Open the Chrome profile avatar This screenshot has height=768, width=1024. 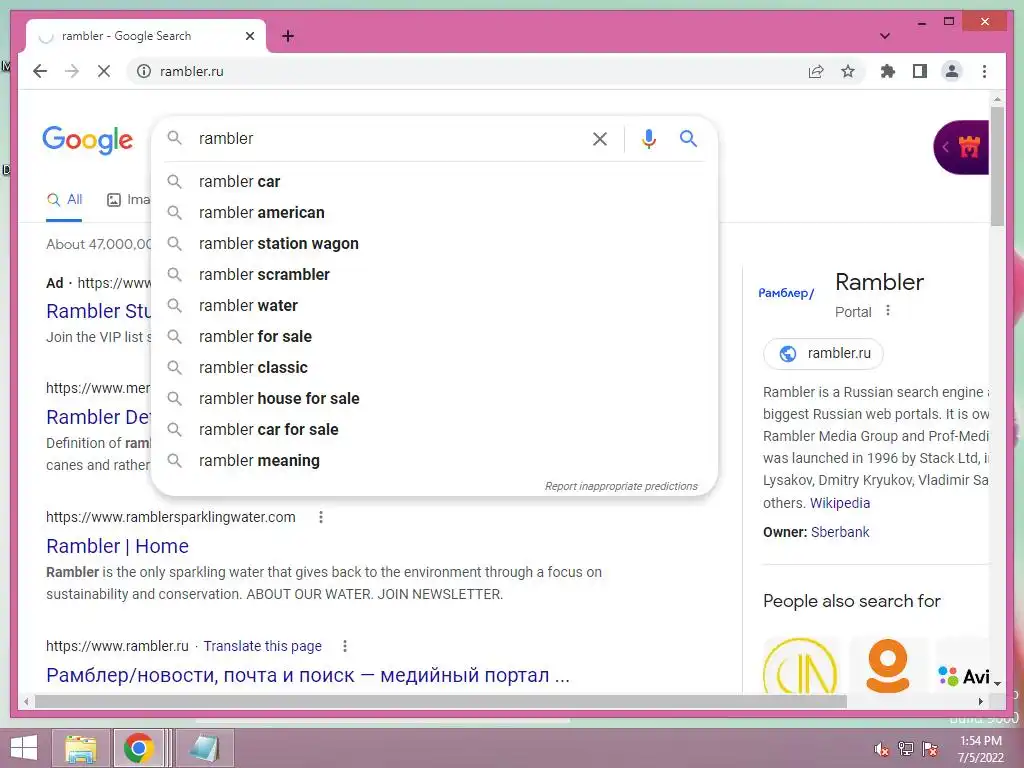pyautogui.click(x=952, y=71)
